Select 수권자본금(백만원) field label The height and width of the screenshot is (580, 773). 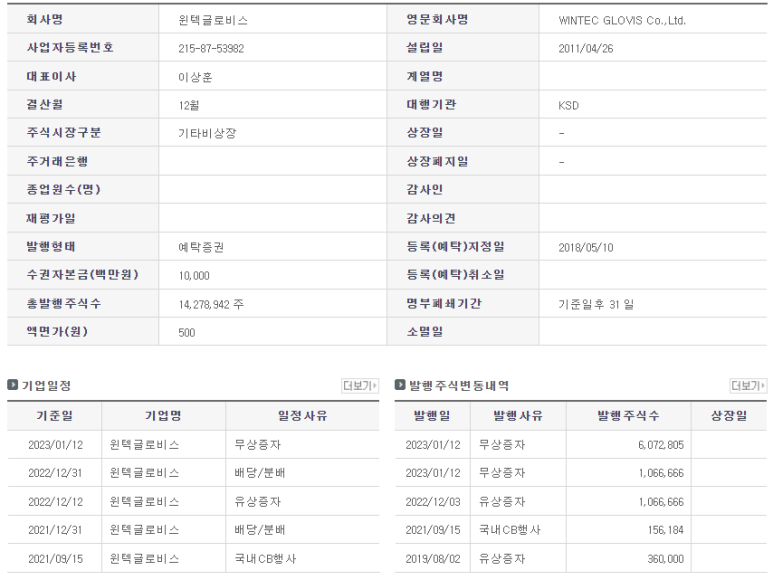click(82, 274)
